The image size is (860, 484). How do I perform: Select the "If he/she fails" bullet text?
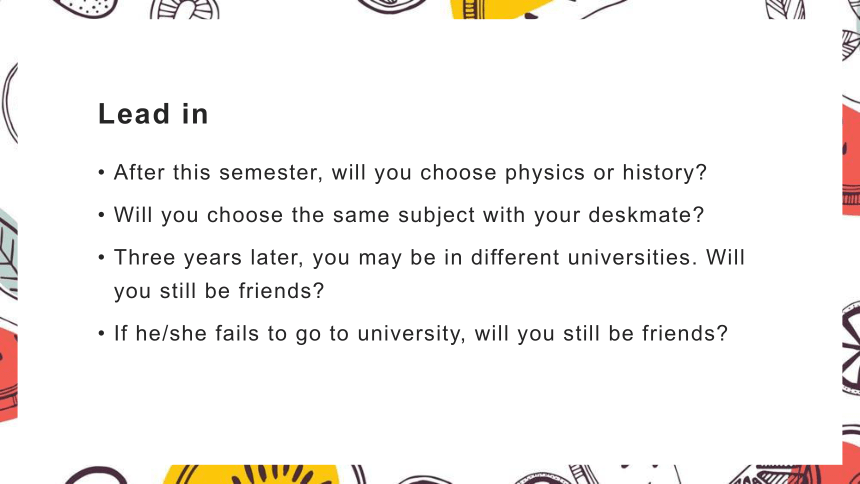point(421,333)
